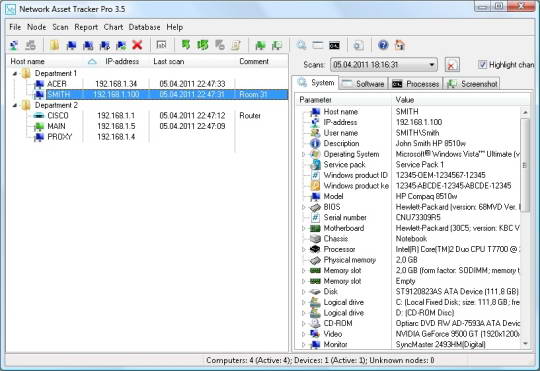Click the home page icon in toolbar

(399, 45)
